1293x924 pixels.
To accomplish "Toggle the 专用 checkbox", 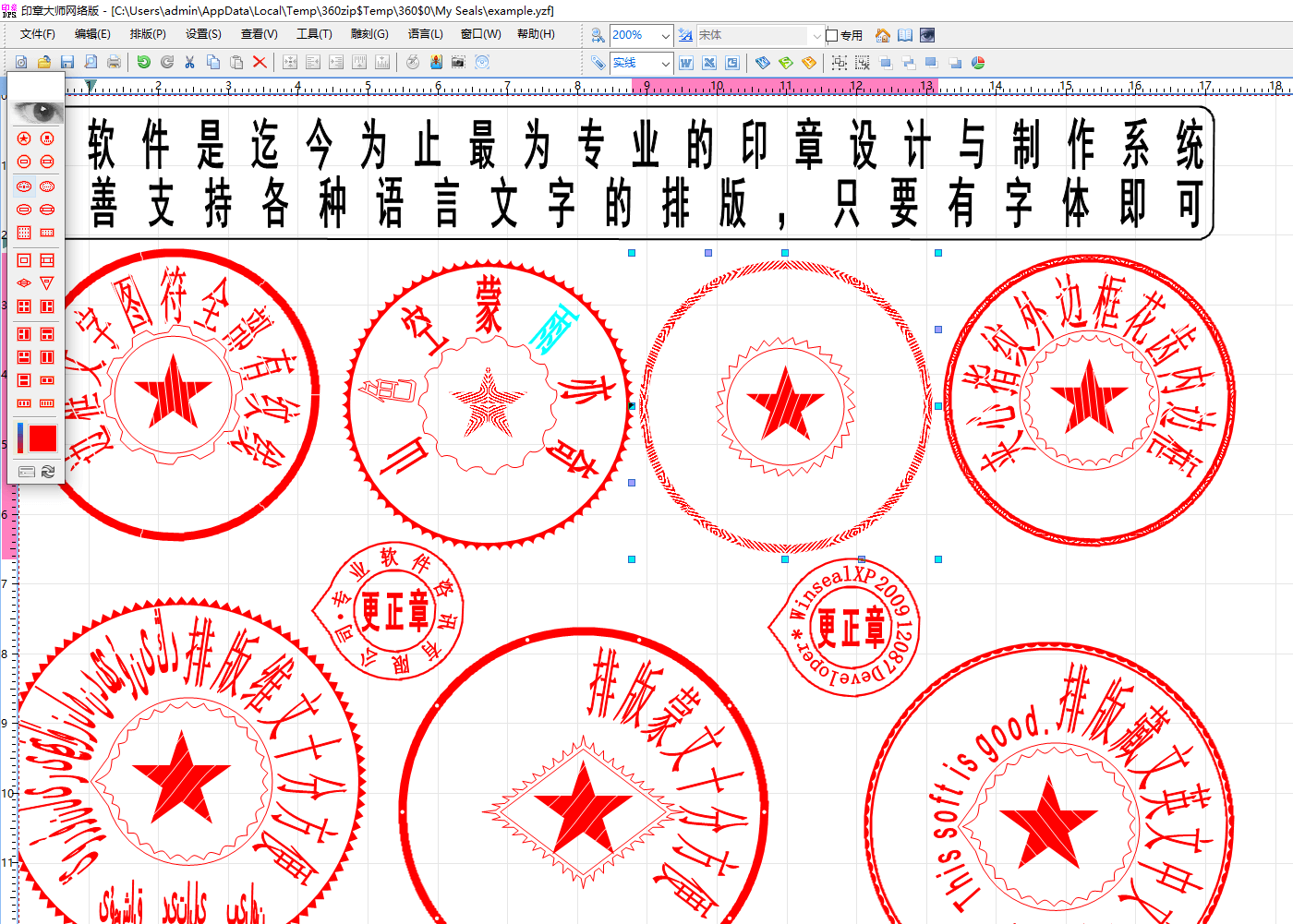I will [832, 35].
